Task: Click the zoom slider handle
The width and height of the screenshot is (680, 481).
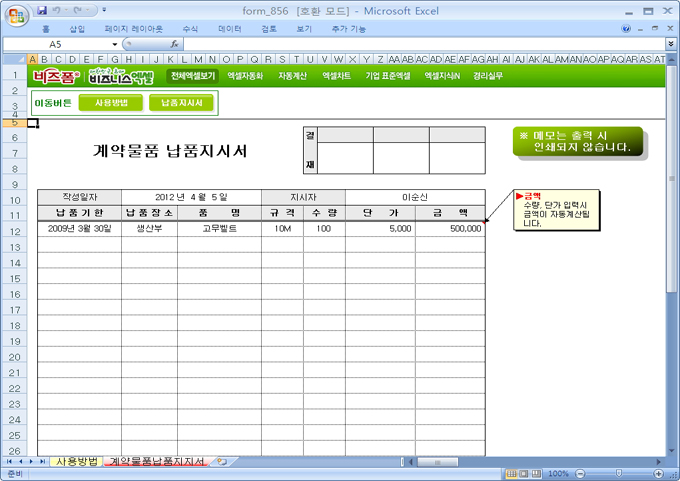Action: [x=620, y=473]
